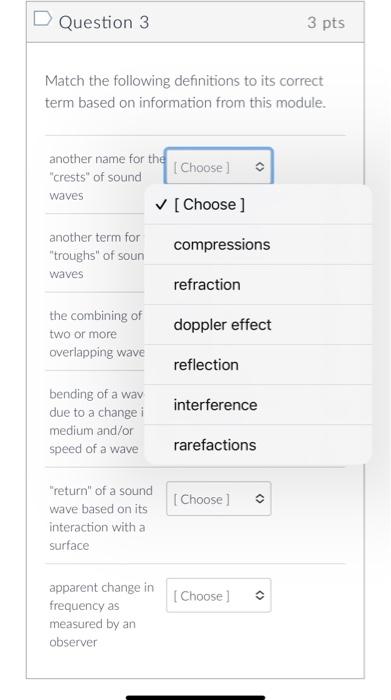
Task: Open dropdown for apparent change in frequency
Action: click(219, 596)
